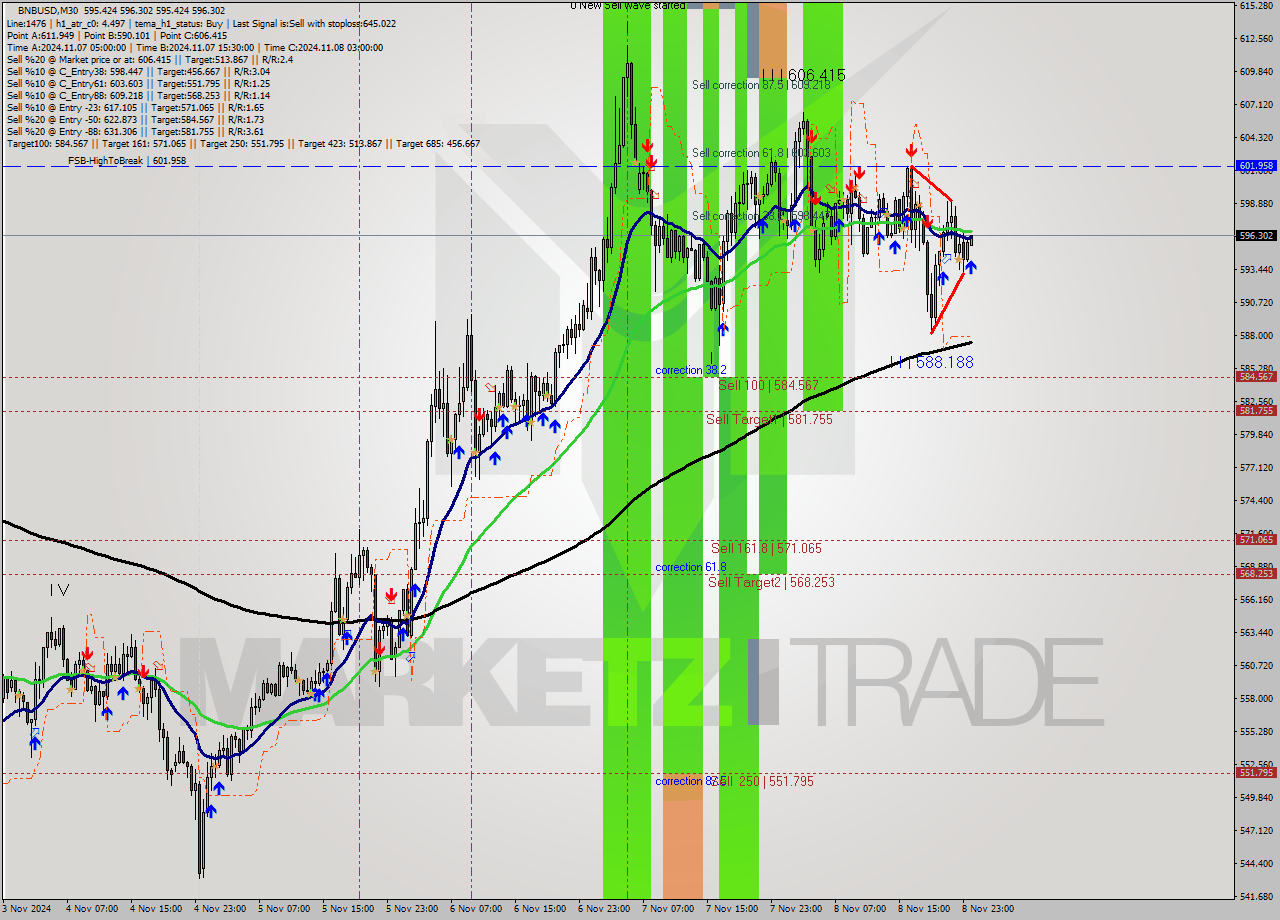Click the 588.000 price scale value

(x=1256, y=336)
